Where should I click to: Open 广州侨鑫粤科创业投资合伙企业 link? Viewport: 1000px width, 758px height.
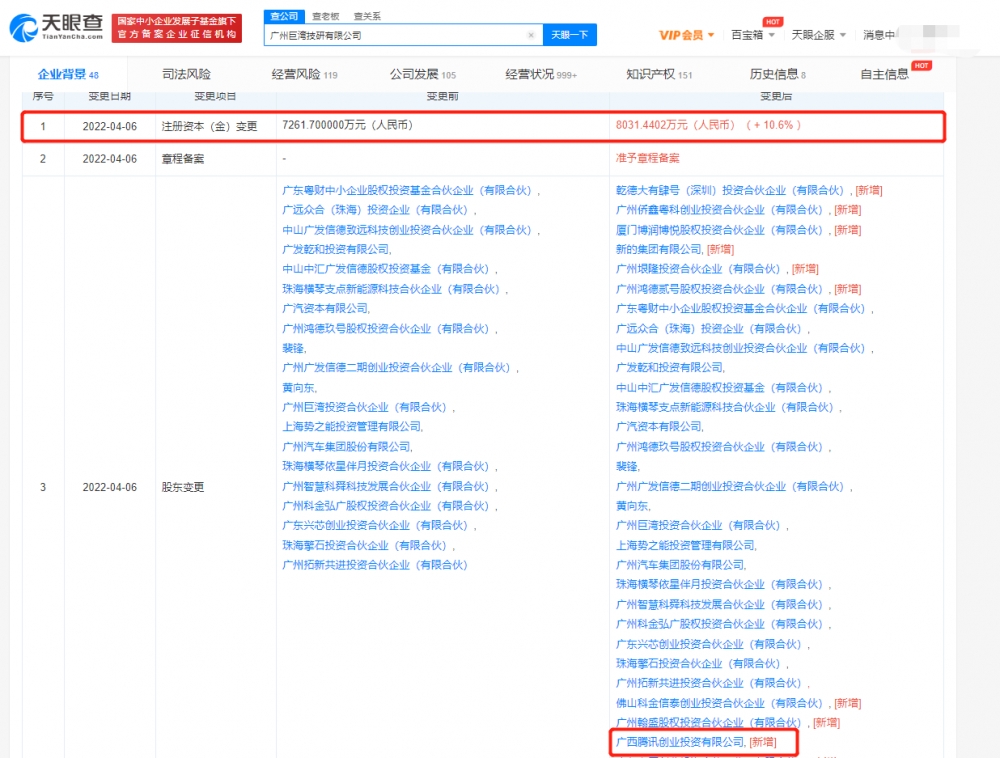point(721,210)
